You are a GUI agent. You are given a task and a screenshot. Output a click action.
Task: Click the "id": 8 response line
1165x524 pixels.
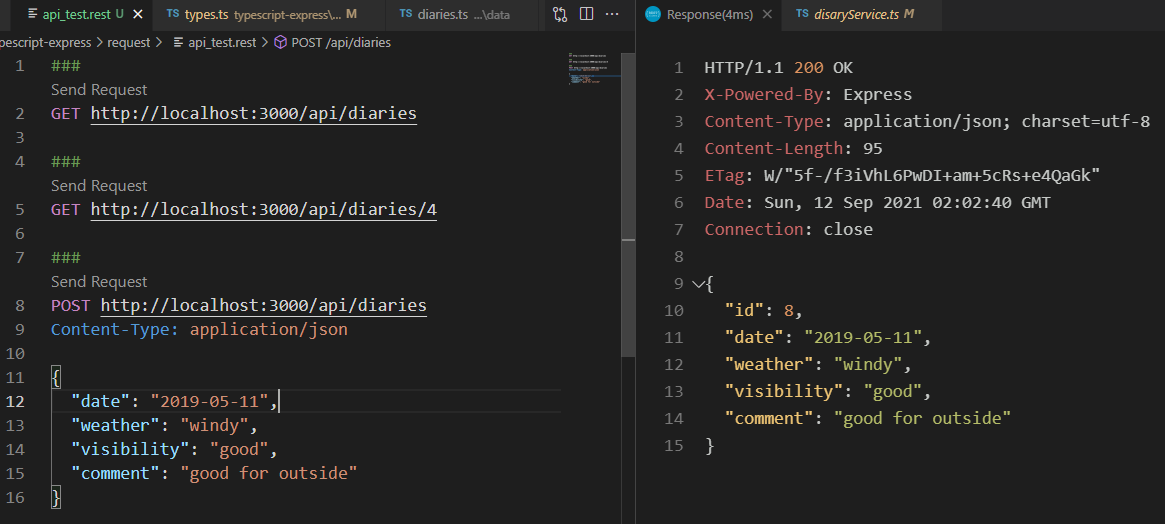tap(764, 310)
